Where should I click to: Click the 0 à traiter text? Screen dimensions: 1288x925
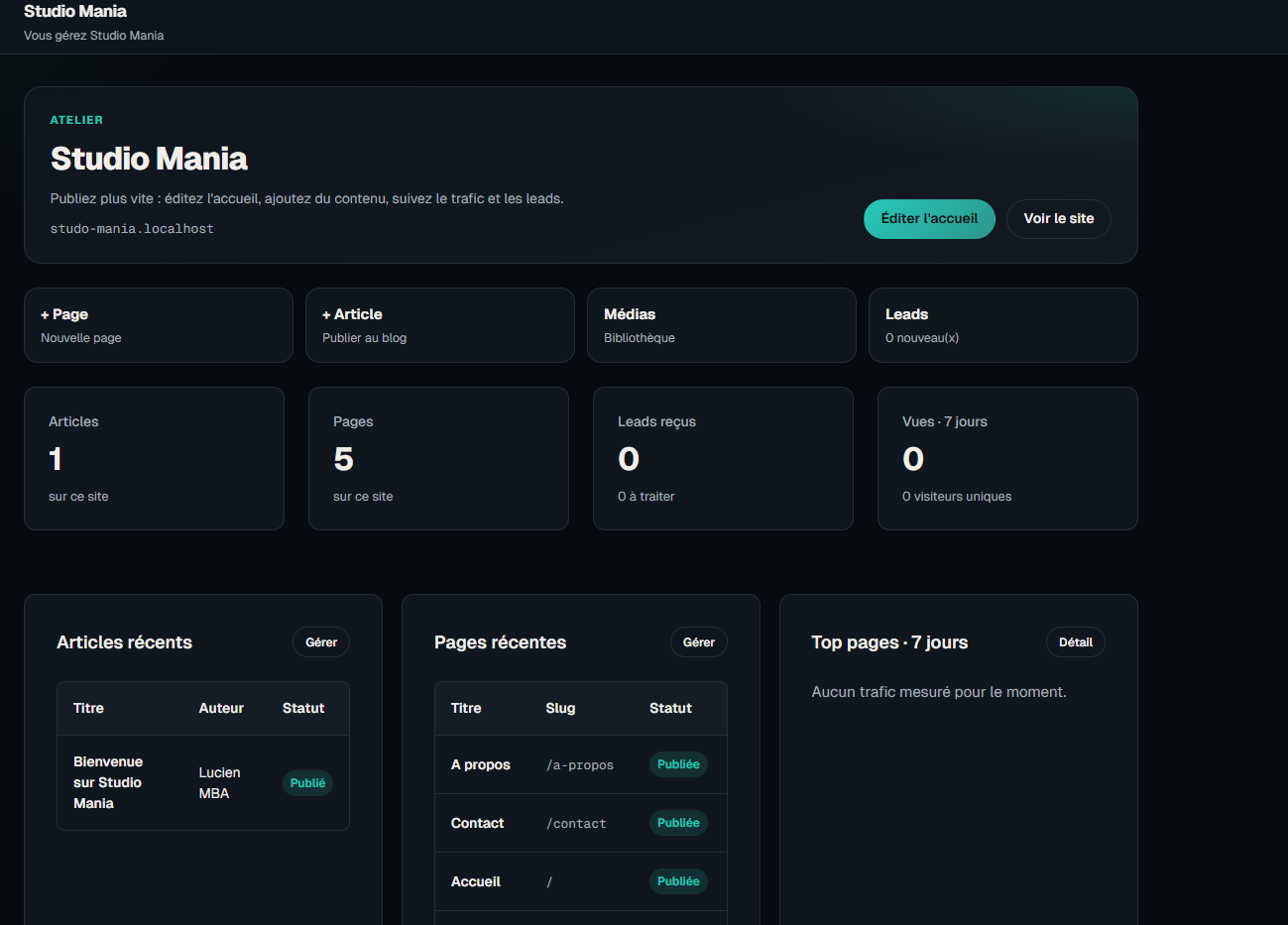(645, 497)
